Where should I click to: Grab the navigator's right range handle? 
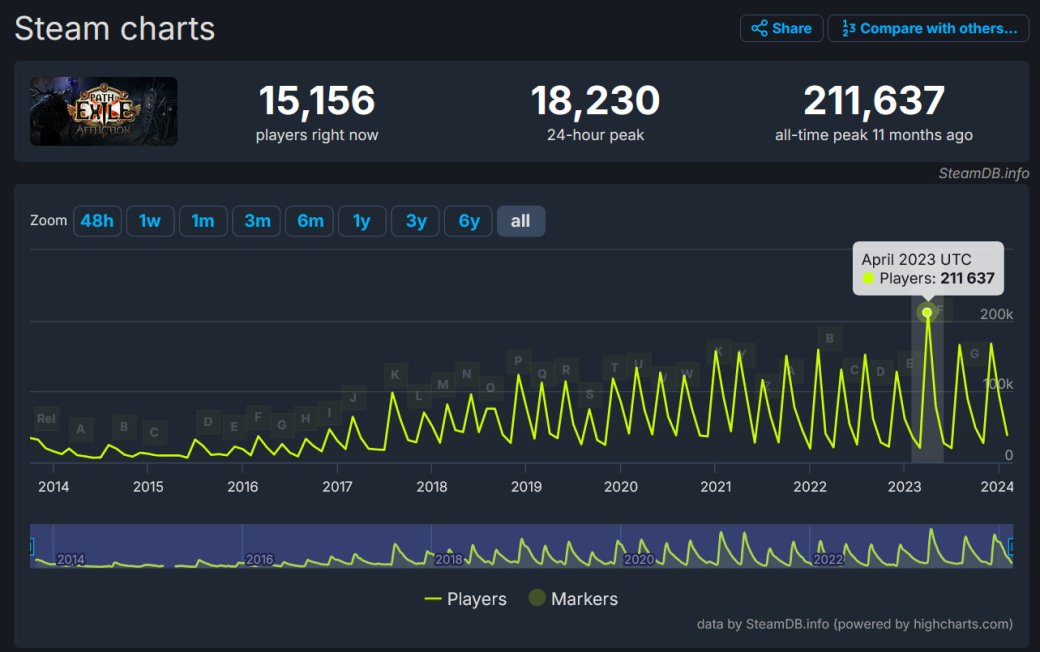click(1011, 547)
